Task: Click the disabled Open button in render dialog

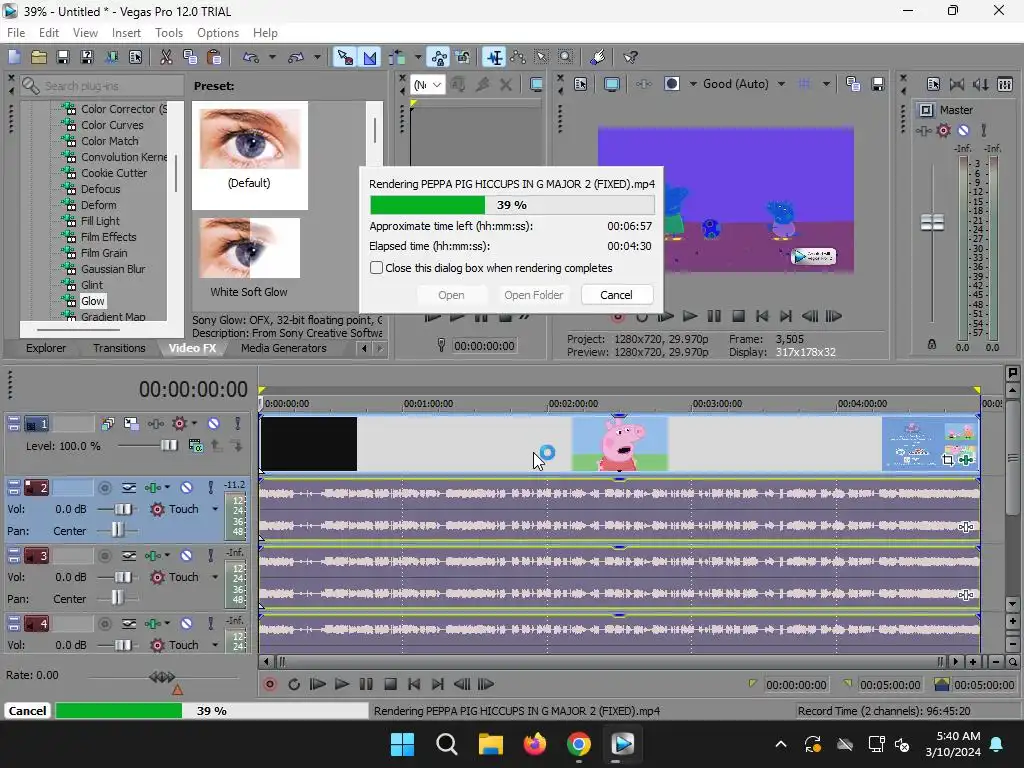Action: point(451,295)
